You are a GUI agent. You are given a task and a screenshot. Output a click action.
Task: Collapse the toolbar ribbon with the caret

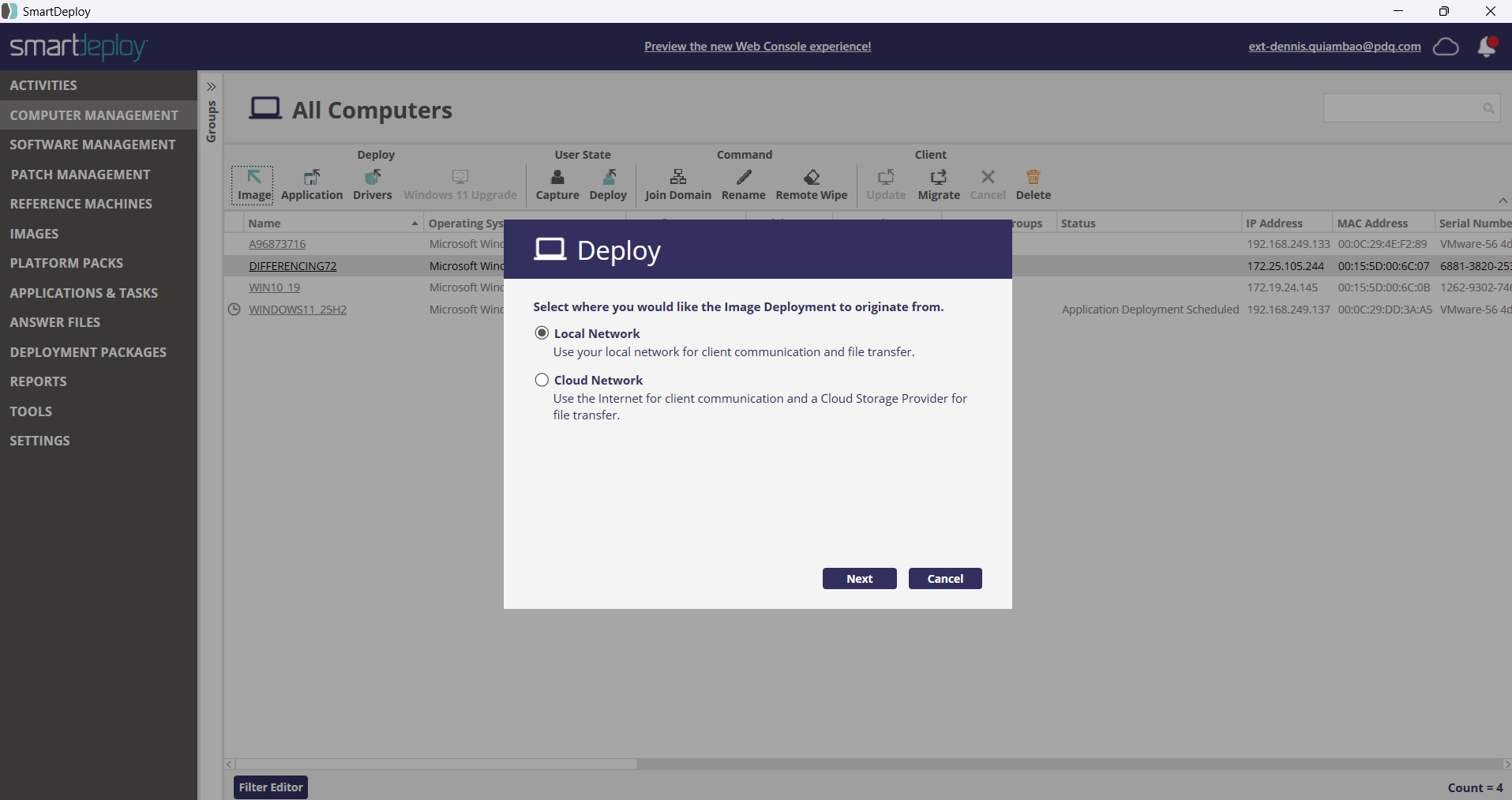(1503, 201)
